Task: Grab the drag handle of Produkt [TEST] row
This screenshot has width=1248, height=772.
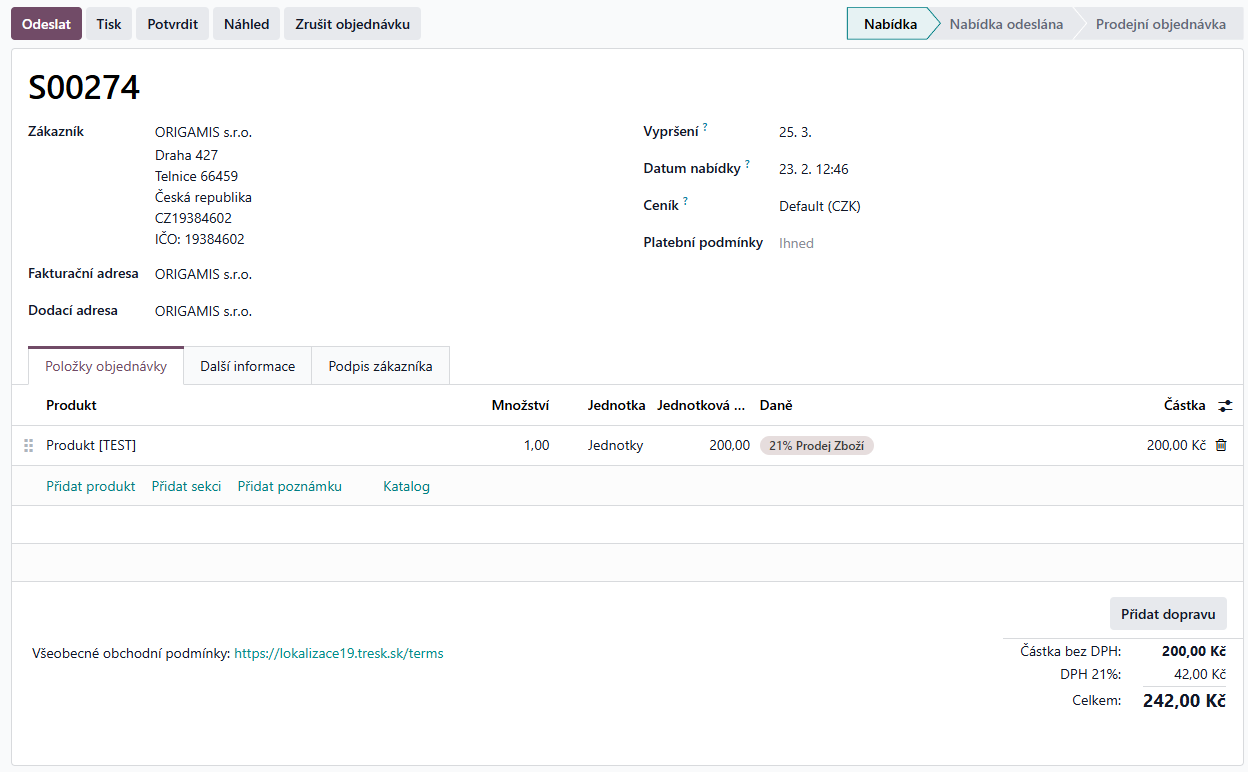Action: (29, 446)
